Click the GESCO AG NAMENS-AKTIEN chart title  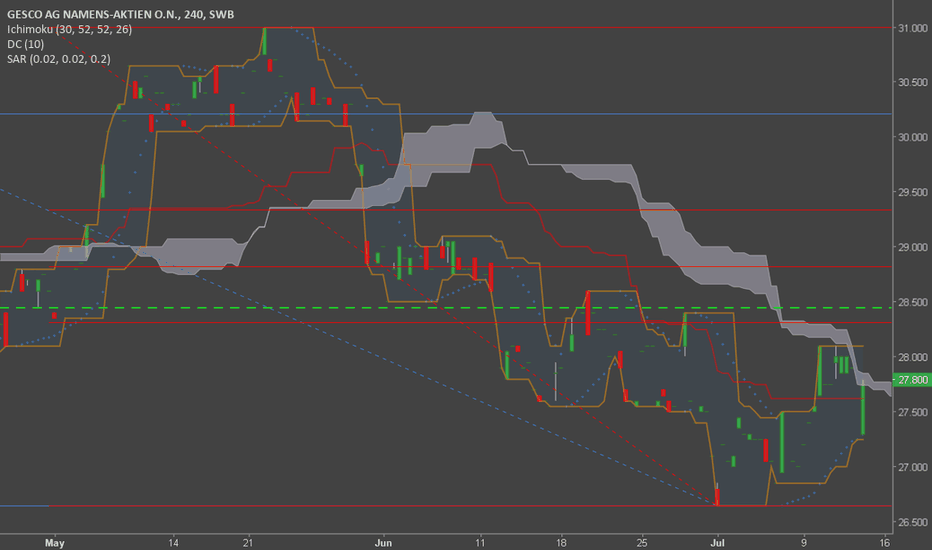click(121, 14)
